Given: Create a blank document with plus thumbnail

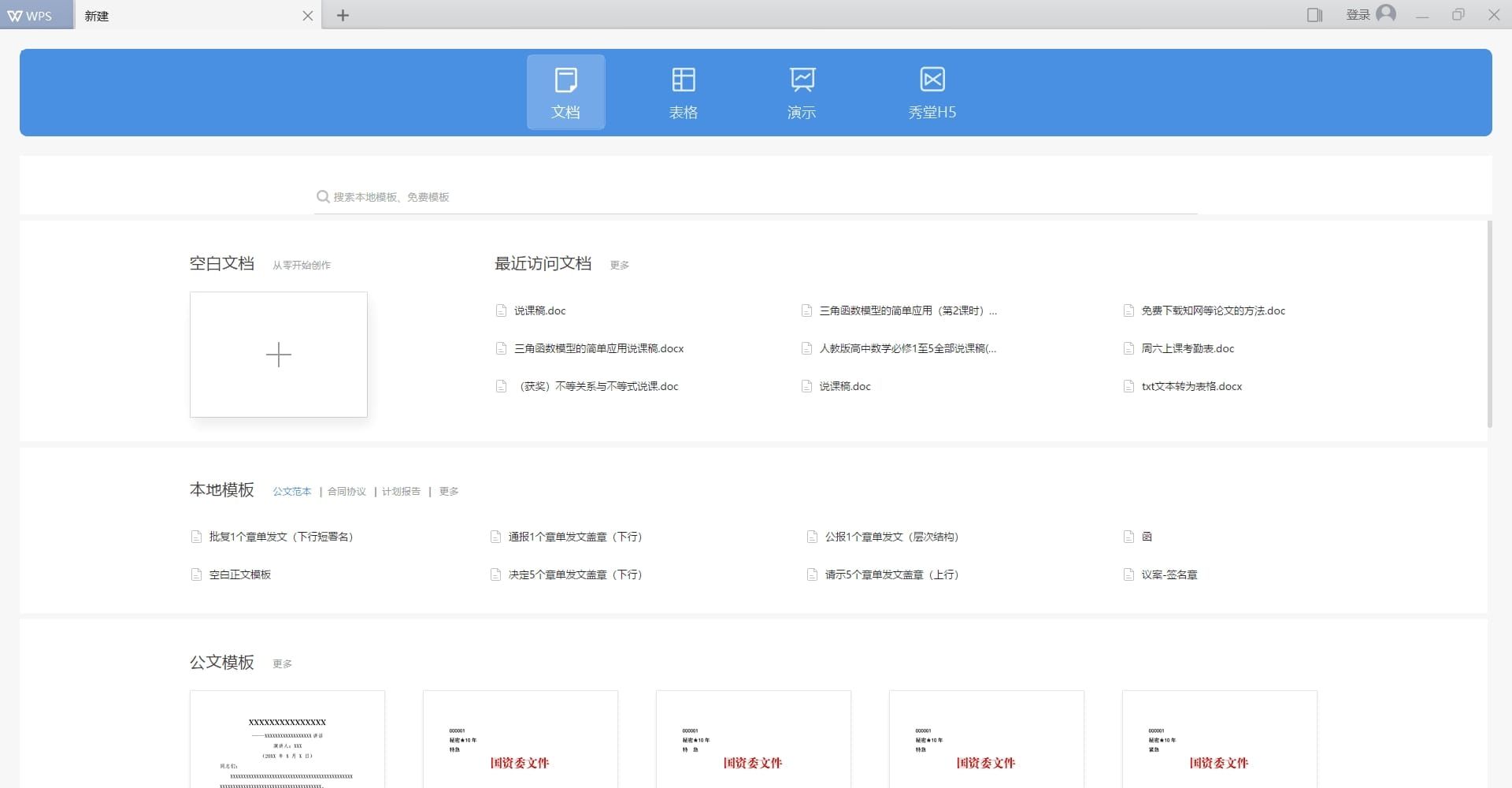Looking at the screenshot, I should (x=279, y=355).
